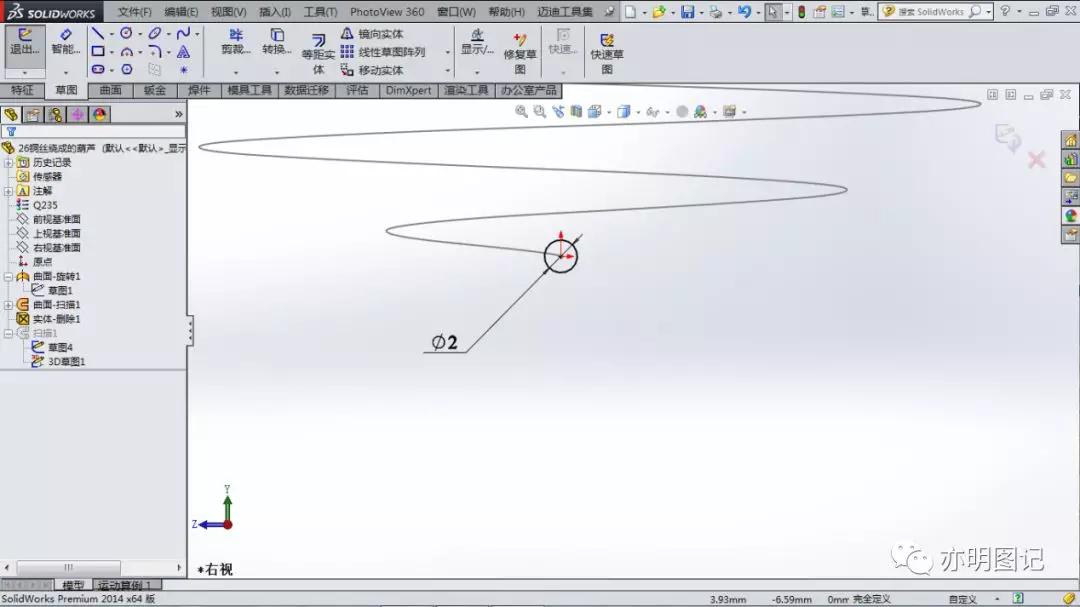Image resolution: width=1080 pixels, height=607 pixels.
Task: Collapse the 曲面-旋转1 tree node
Action: [x=8, y=276]
